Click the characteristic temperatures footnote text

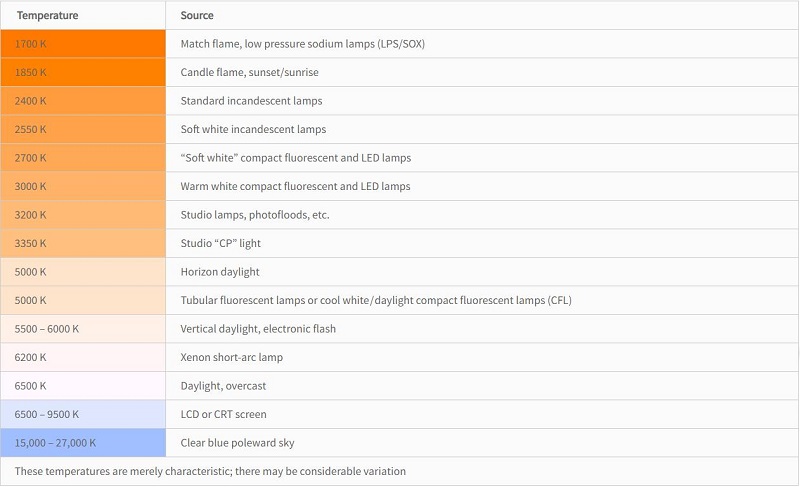point(210,471)
